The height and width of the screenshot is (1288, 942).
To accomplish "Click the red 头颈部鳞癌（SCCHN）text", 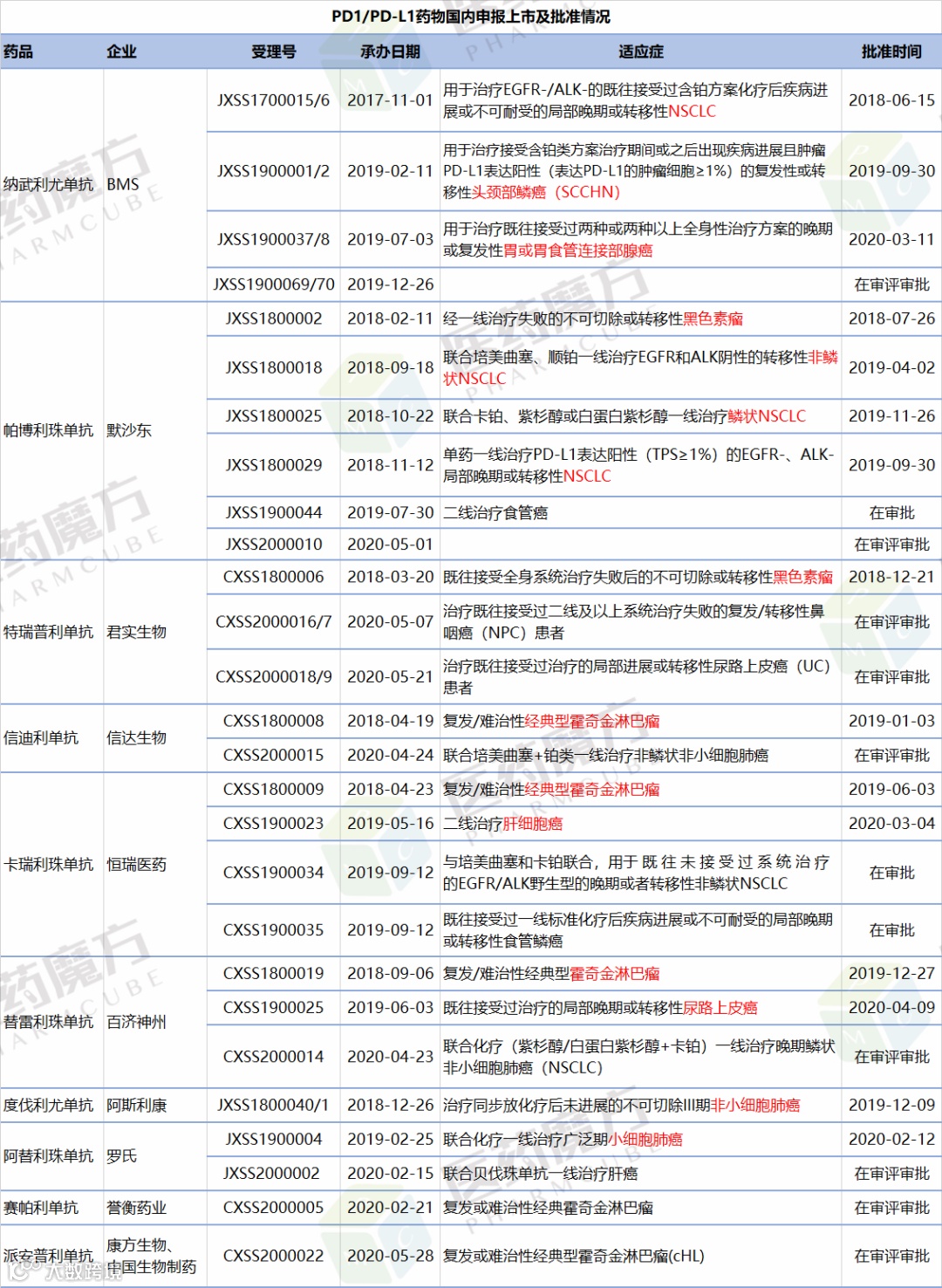I will tap(546, 192).
